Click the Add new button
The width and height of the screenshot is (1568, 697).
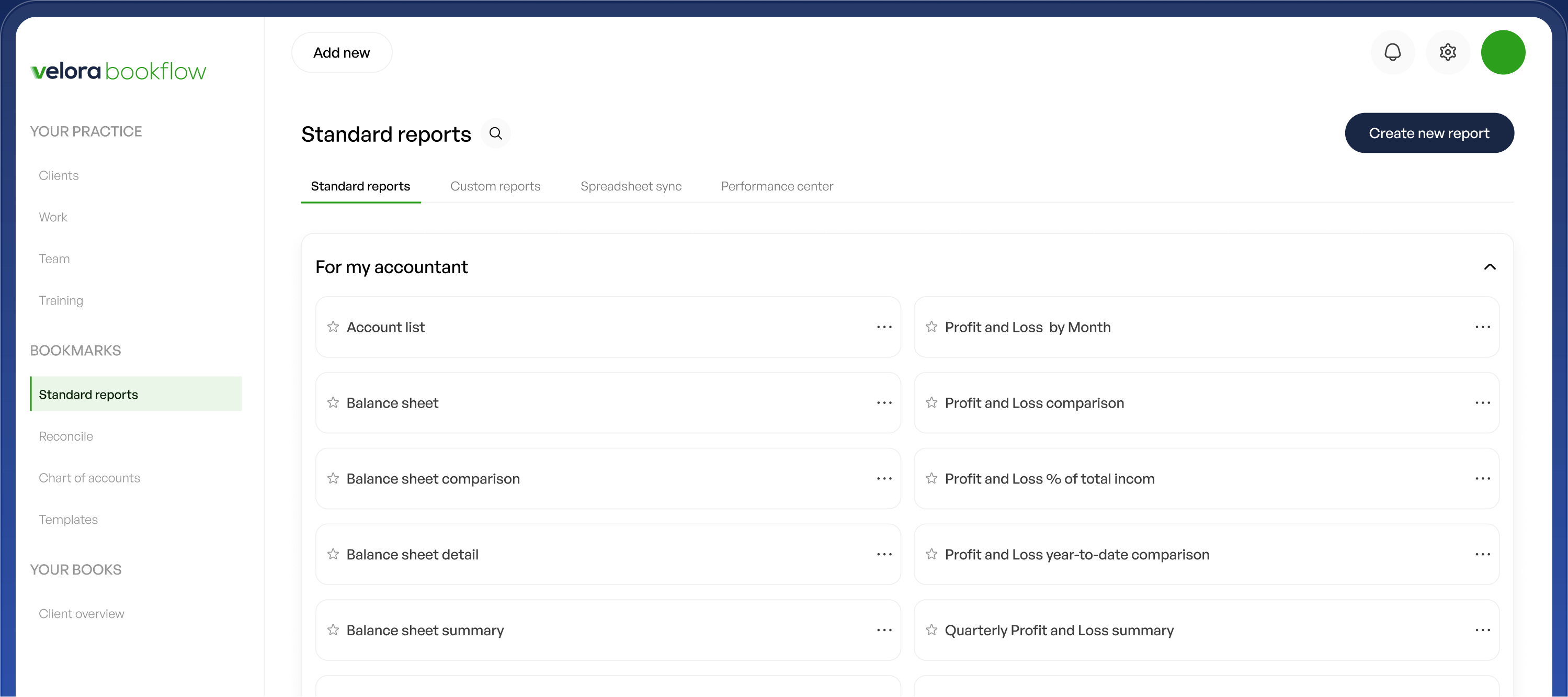tap(342, 53)
